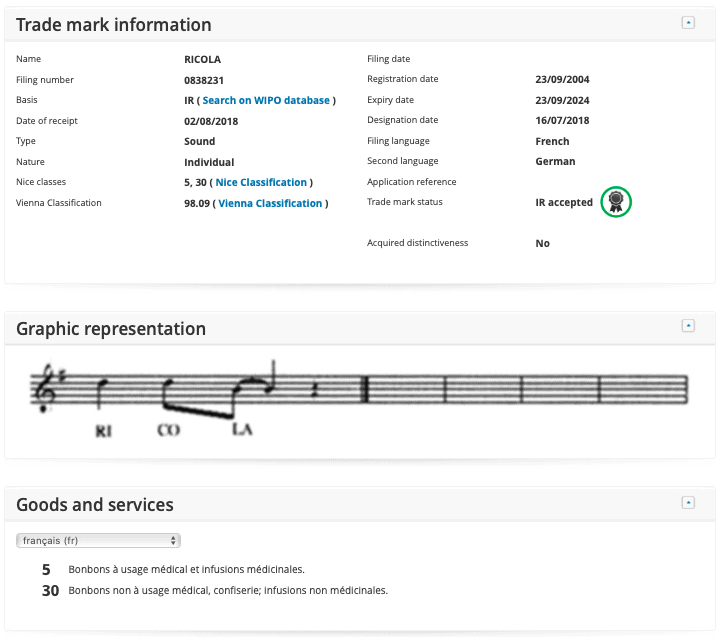The width and height of the screenshot is (726, 637).
Task: Click the Goods and services heading
Action: tap(95, 505)
